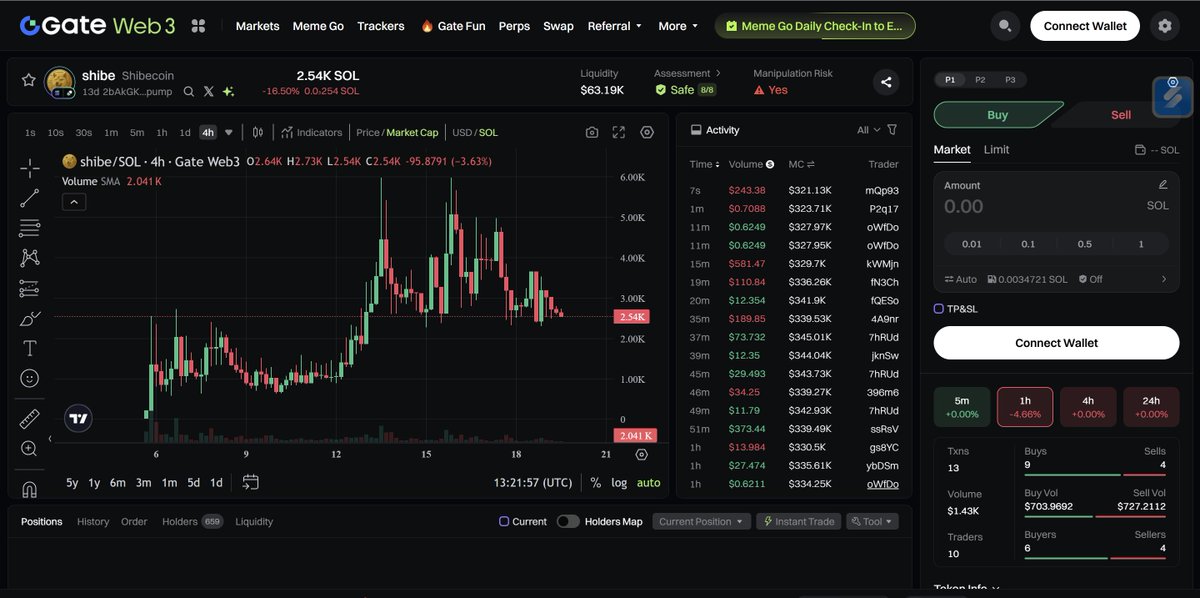
Task: Select the trend line drawing tool
Action: click(x=30, y=198)
